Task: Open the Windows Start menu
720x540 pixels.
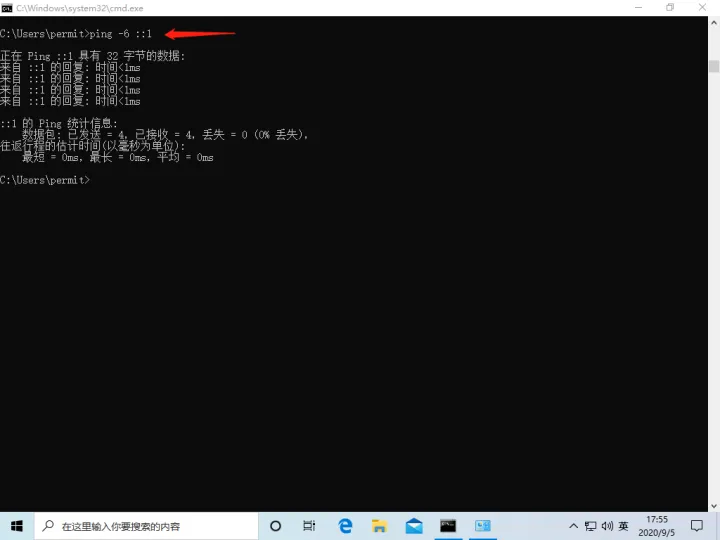Action: pos(17,526)
